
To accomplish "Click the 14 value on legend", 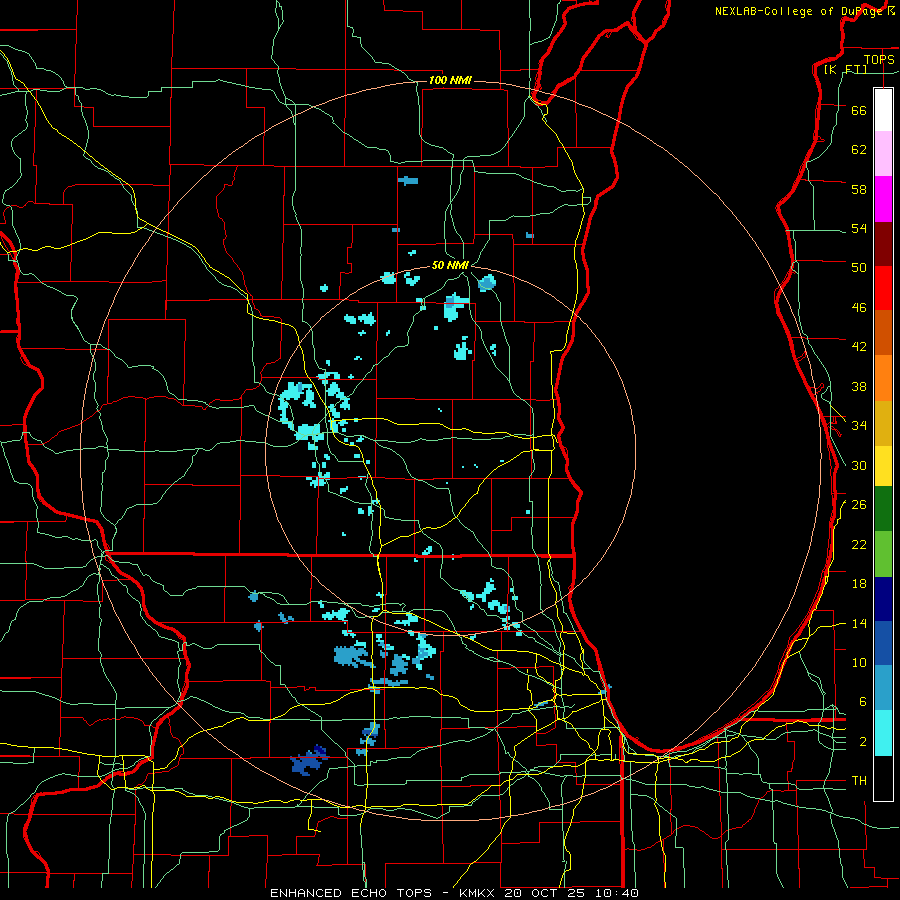I will [859, 623].
